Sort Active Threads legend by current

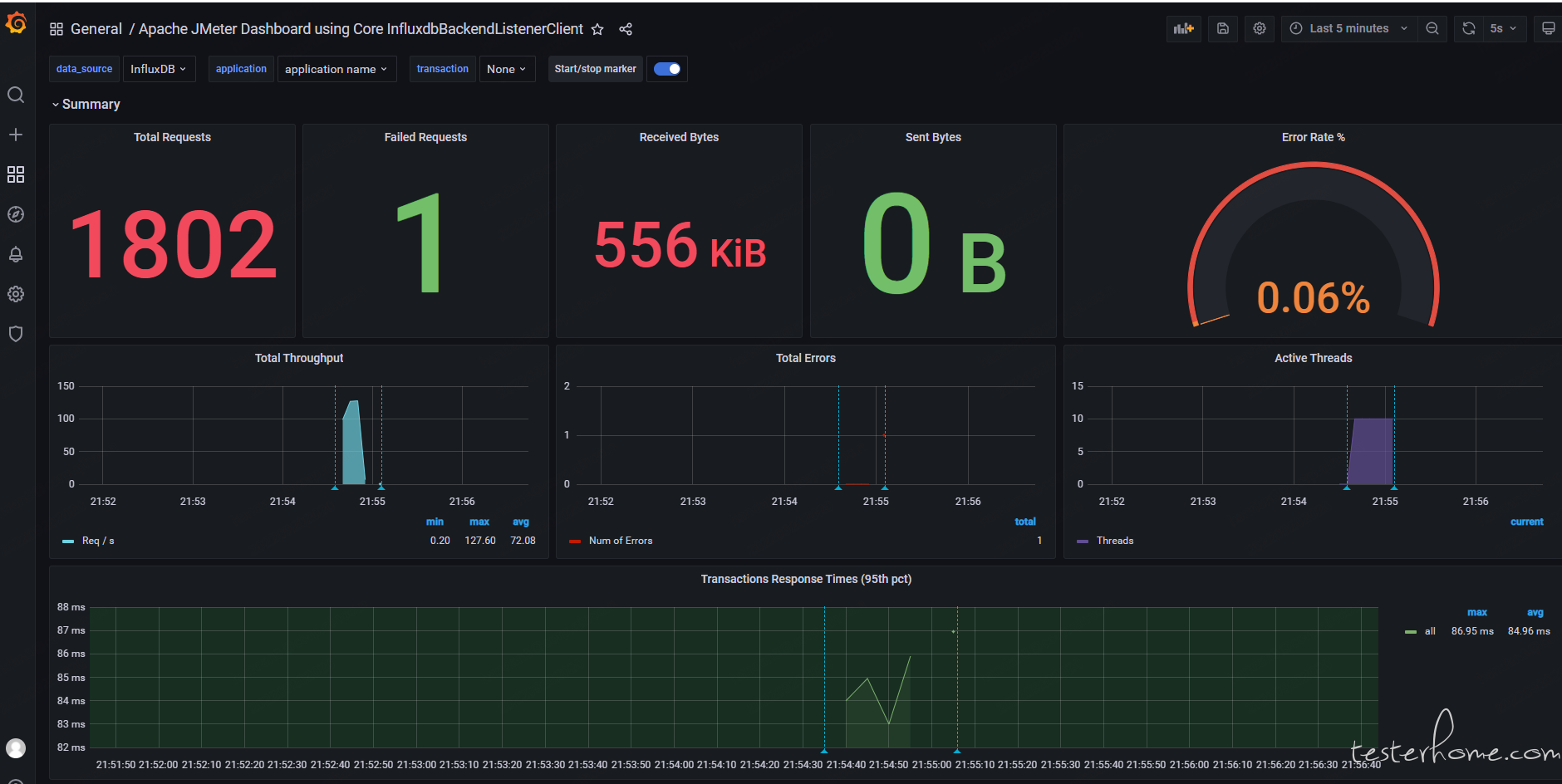click(1527, 522)
